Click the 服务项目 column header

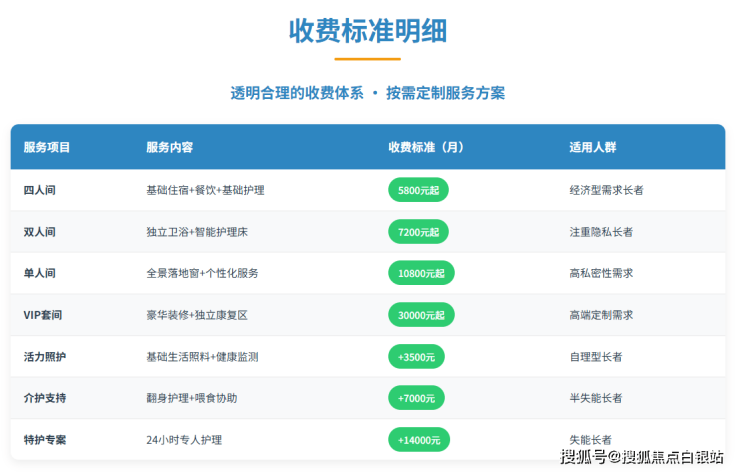(47, 147)
